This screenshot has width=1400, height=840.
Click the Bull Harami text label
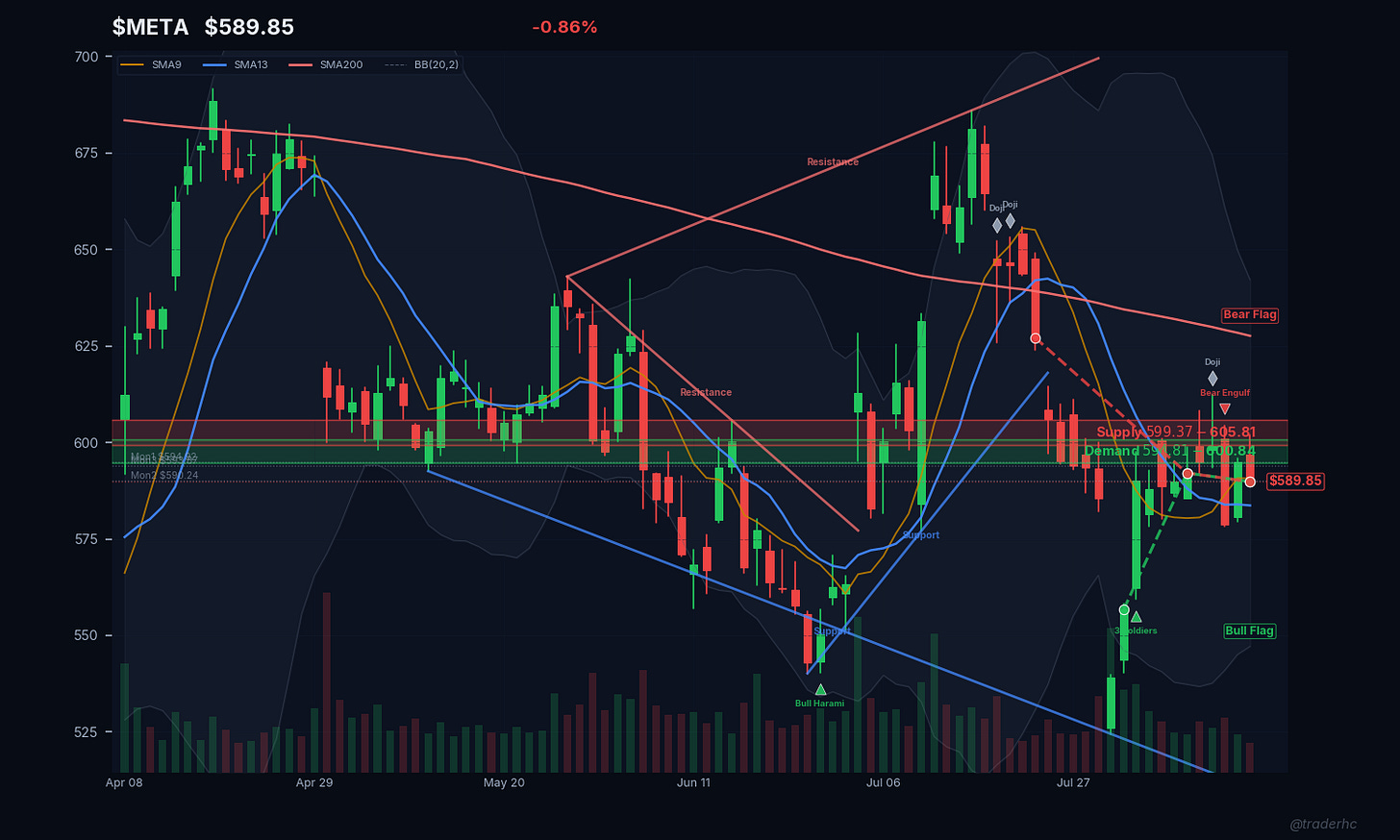pos(819,704)
